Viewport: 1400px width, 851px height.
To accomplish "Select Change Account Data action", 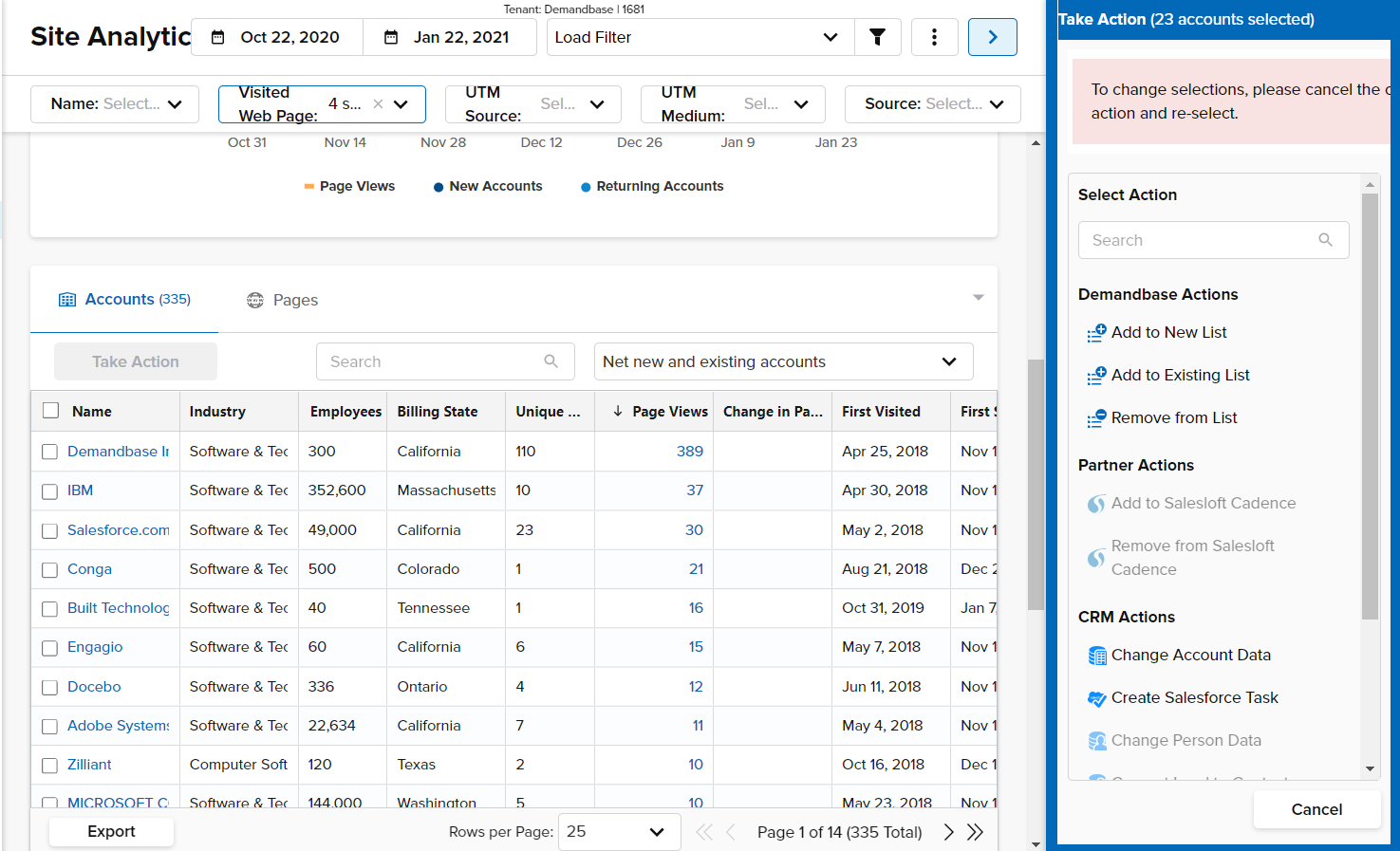I will [1190, 655].
